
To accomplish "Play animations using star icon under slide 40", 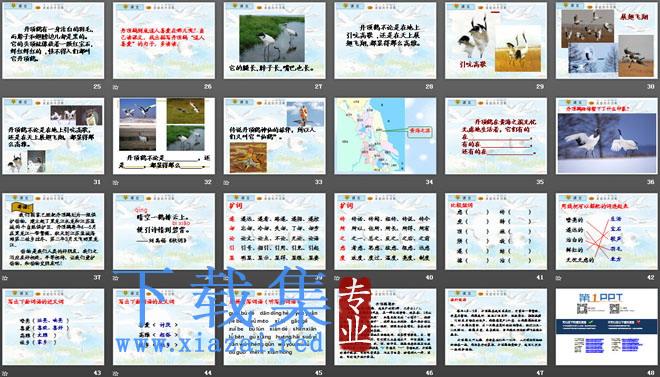I will pyautogui.click(x=337, y=278).
